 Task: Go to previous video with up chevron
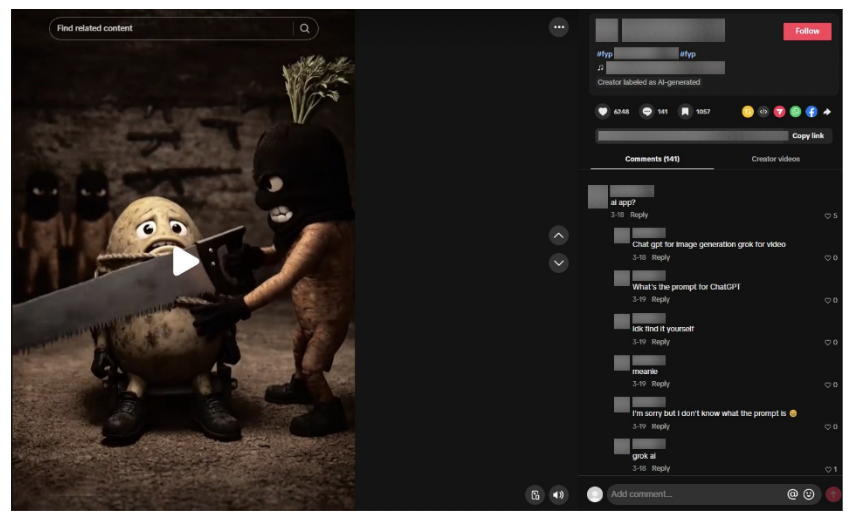point(558,236)
